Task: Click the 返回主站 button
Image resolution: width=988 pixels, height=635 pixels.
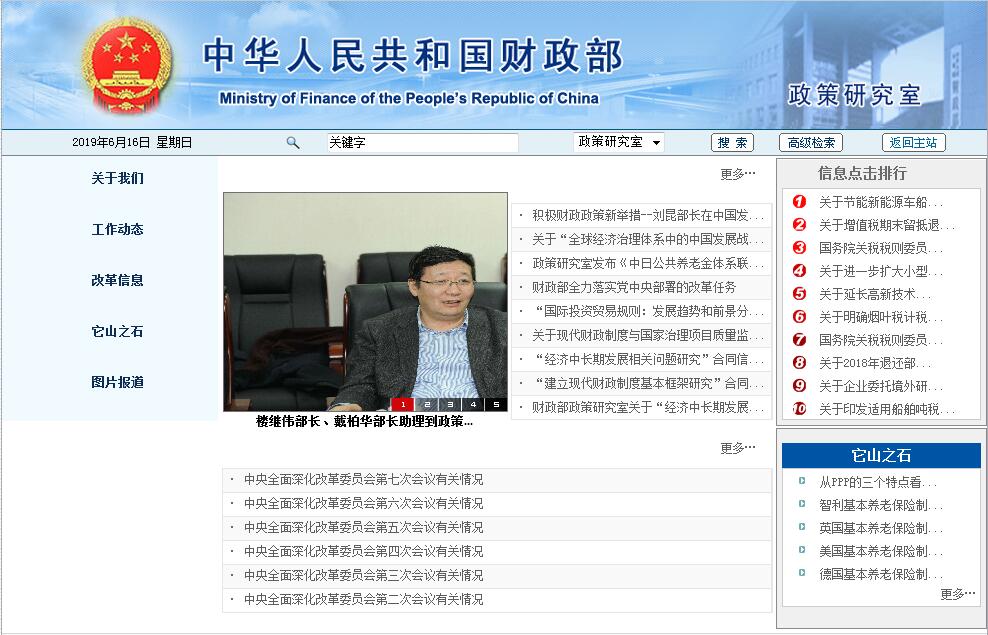Action: tap(913, 143)
